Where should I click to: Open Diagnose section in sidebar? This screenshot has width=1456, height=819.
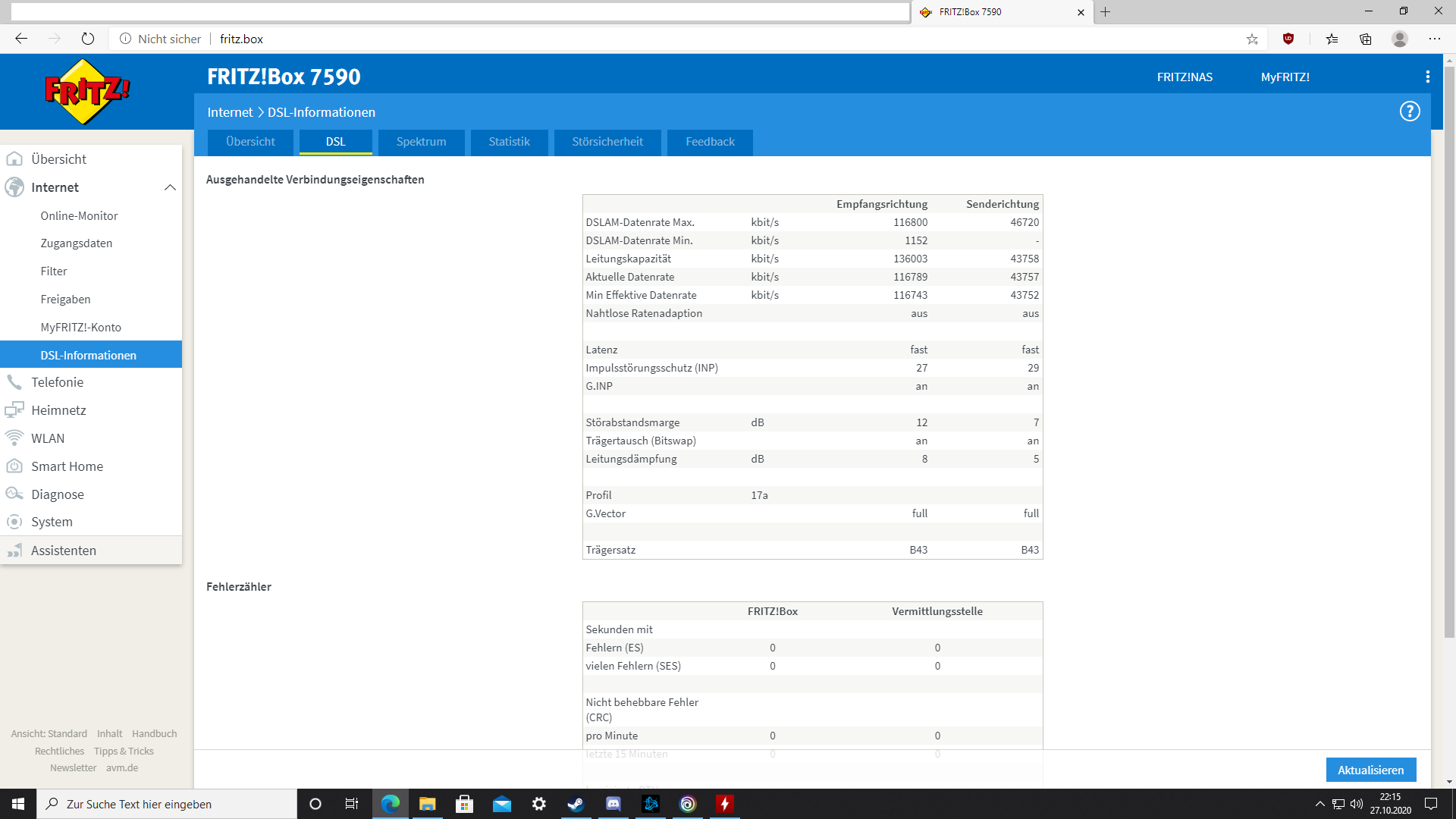click(x=57, y=494)
